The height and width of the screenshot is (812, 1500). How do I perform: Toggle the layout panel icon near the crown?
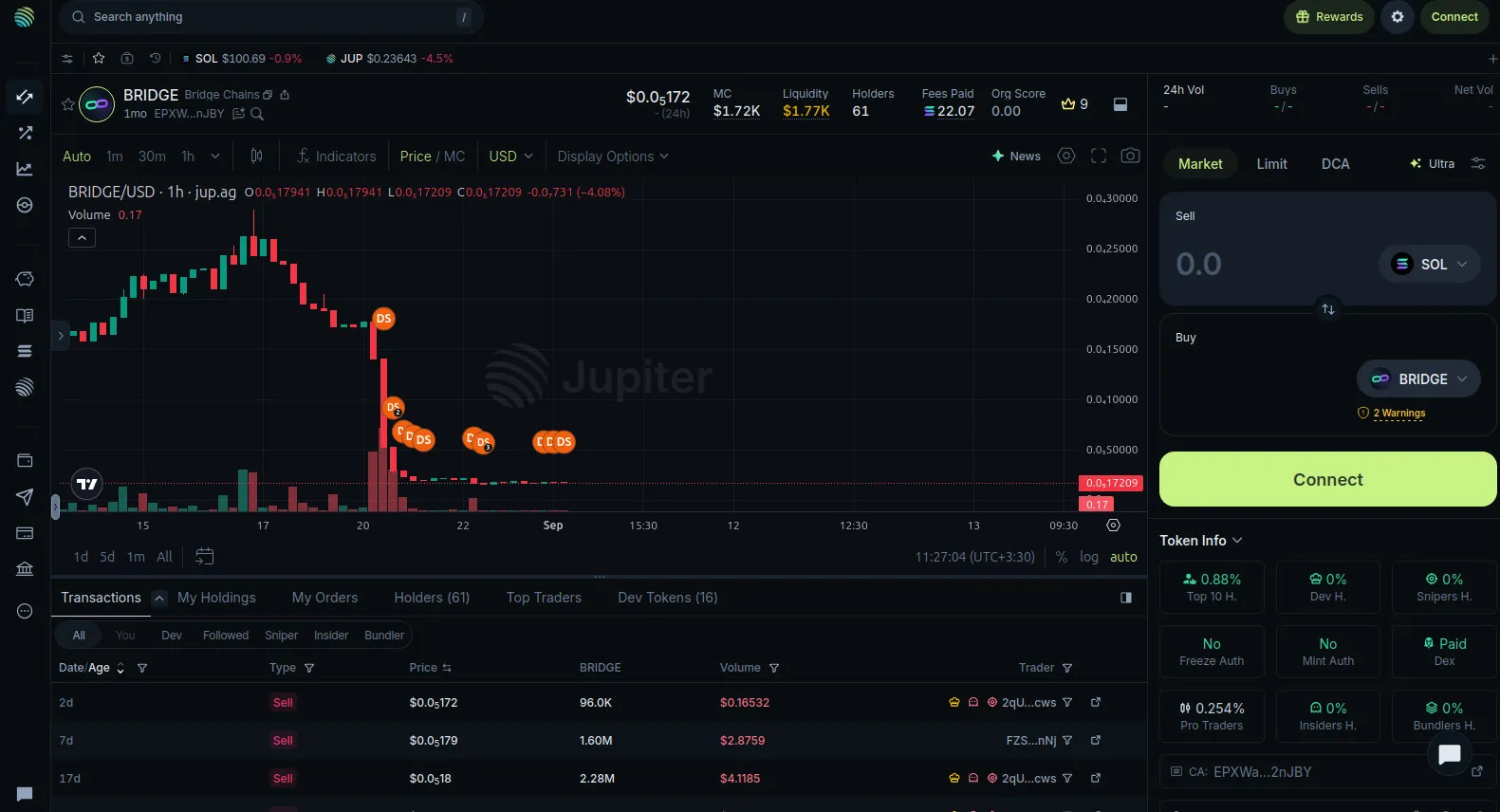(x=1120, y=104)
